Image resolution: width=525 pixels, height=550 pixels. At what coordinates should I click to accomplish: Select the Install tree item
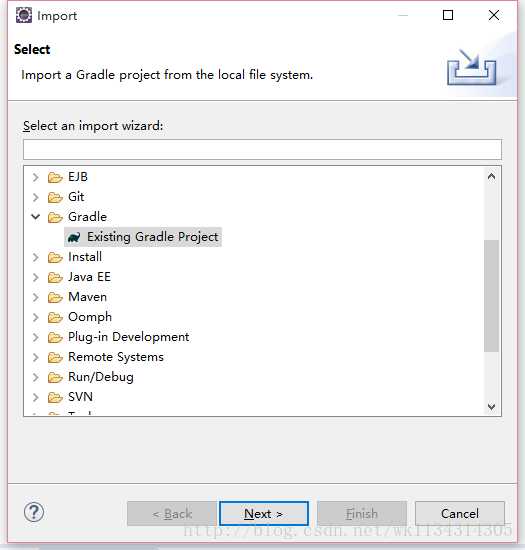tap(85, 257)
